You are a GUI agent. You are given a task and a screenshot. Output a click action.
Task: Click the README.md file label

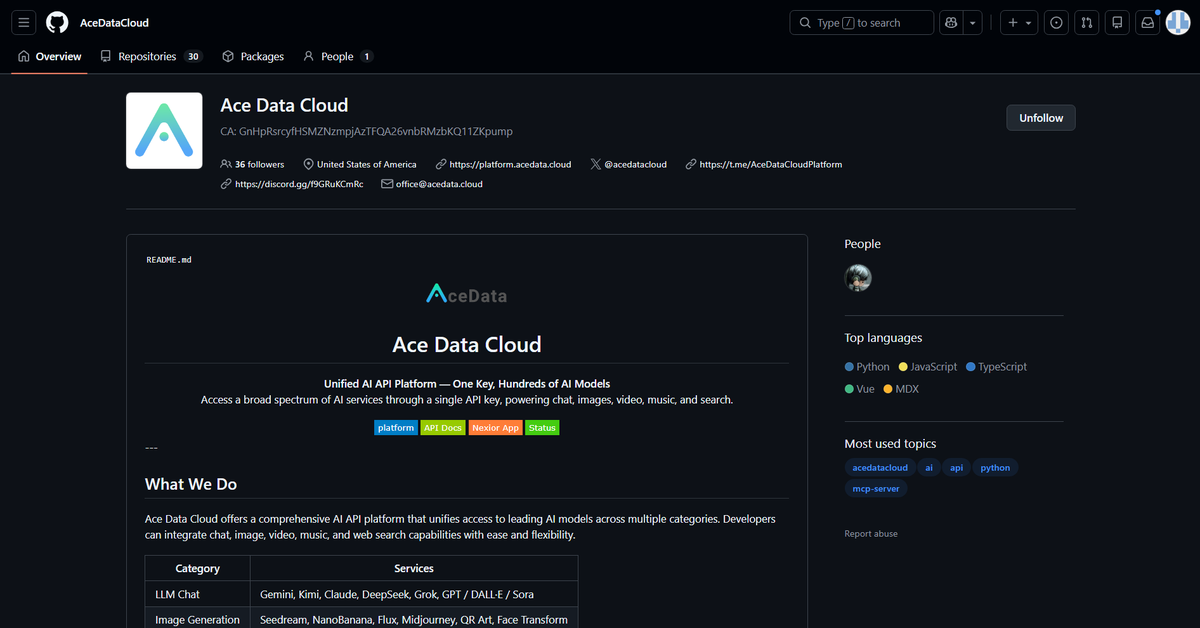click(x=169, y=260)
